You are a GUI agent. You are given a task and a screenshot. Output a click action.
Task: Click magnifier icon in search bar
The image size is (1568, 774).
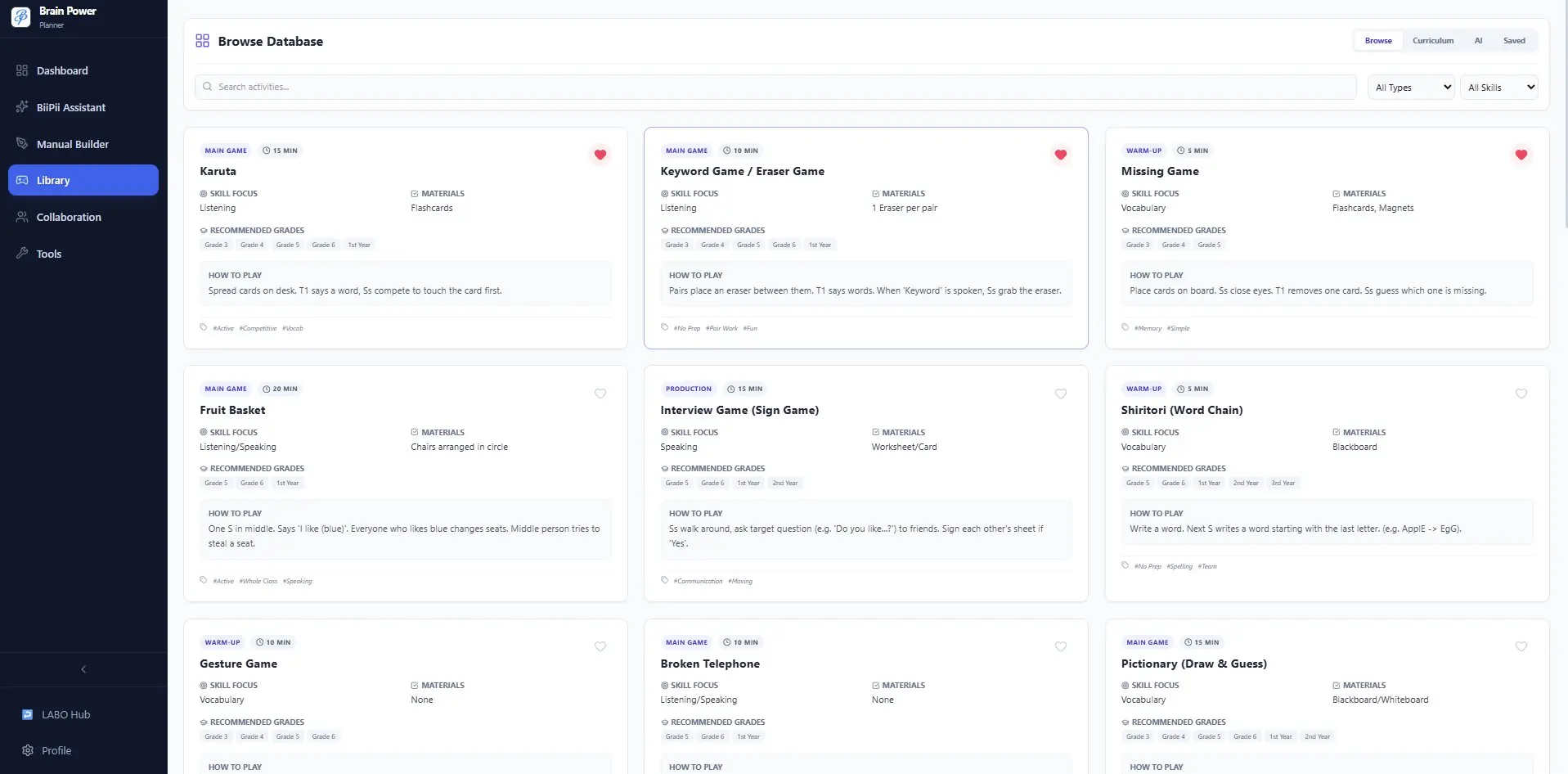pos(208,87)
